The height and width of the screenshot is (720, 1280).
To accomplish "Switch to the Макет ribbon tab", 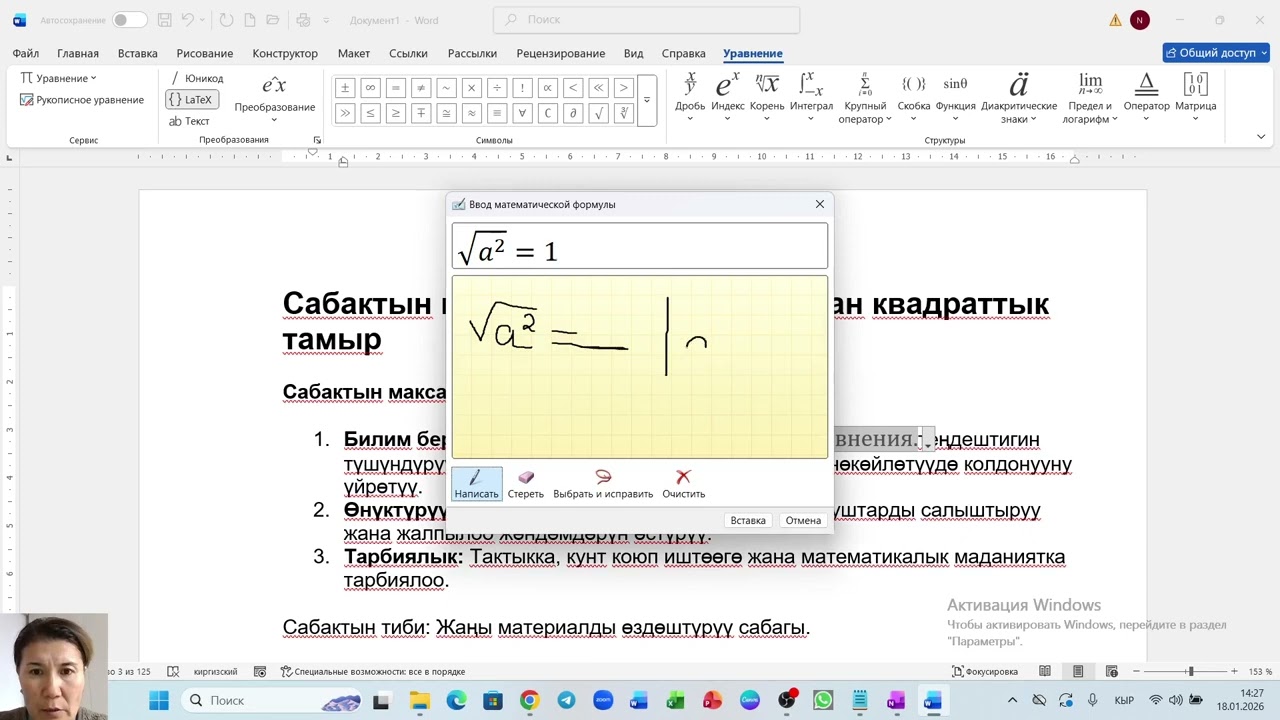I will coord(354,53).
